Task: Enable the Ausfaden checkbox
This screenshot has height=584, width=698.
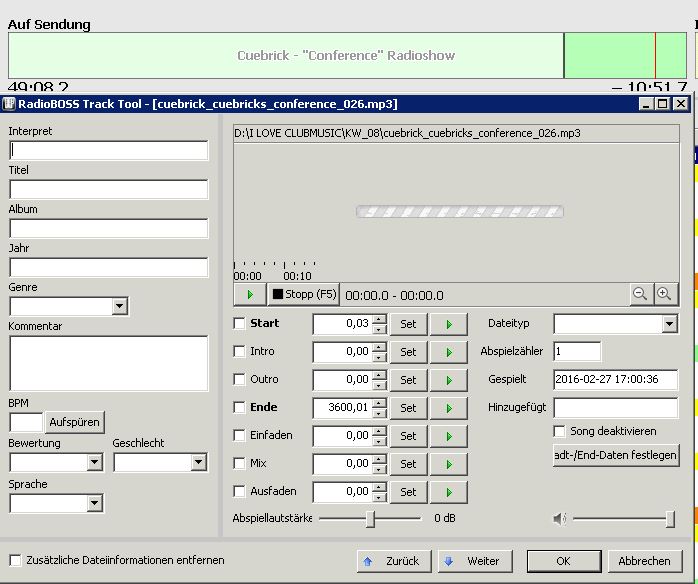Action: click(x=239, y=492)
